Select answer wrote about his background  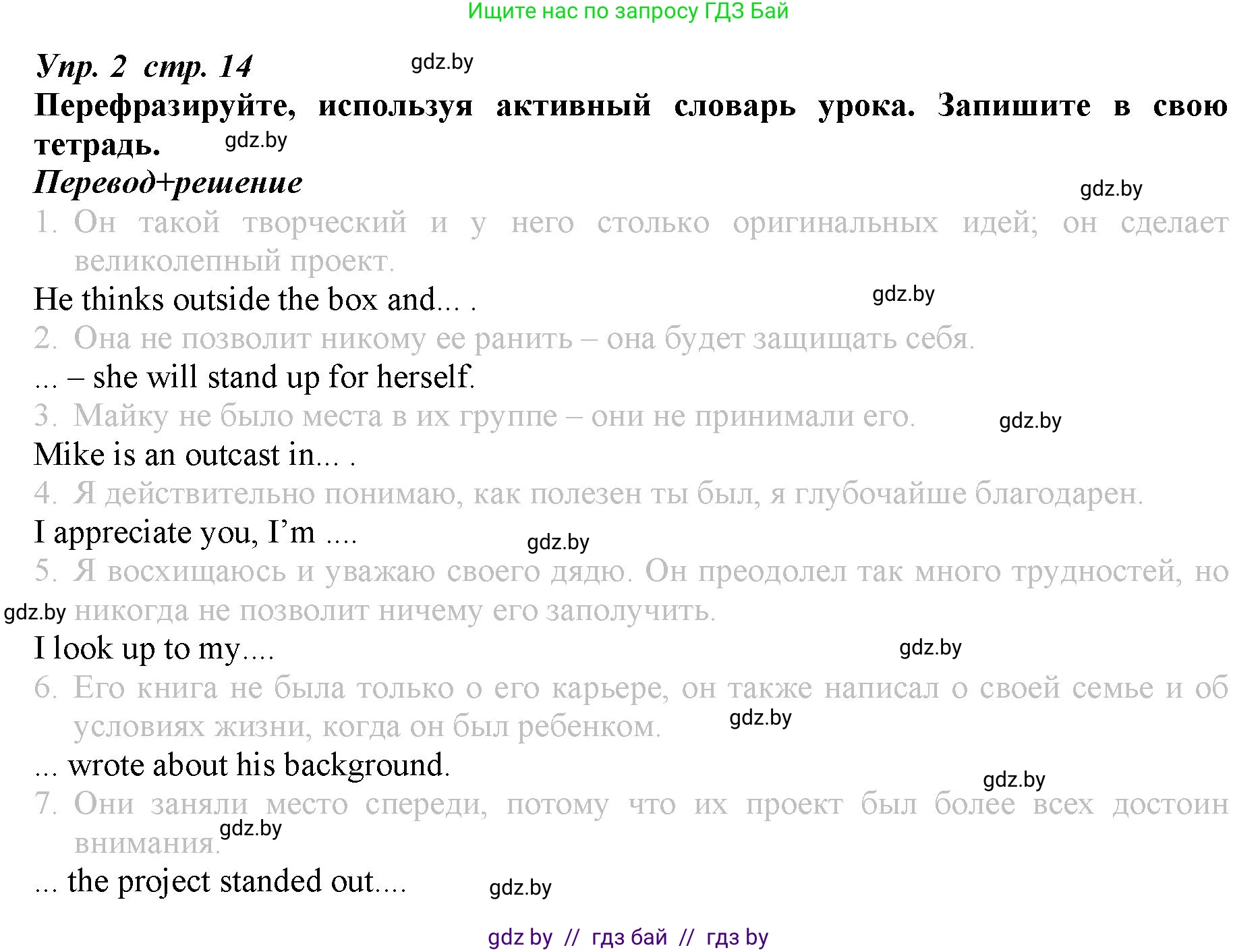point(243,765)
